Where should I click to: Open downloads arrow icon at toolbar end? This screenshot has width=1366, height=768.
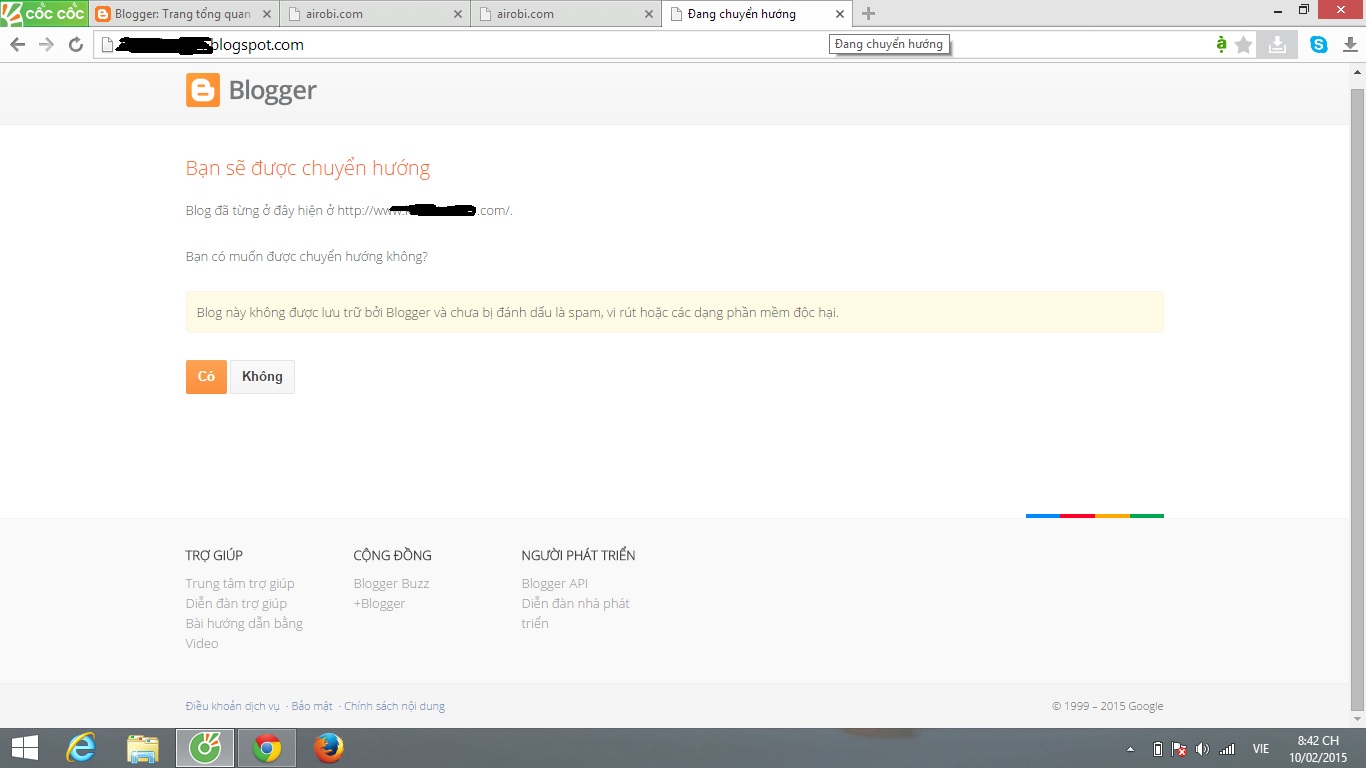tap(1349, 45)
